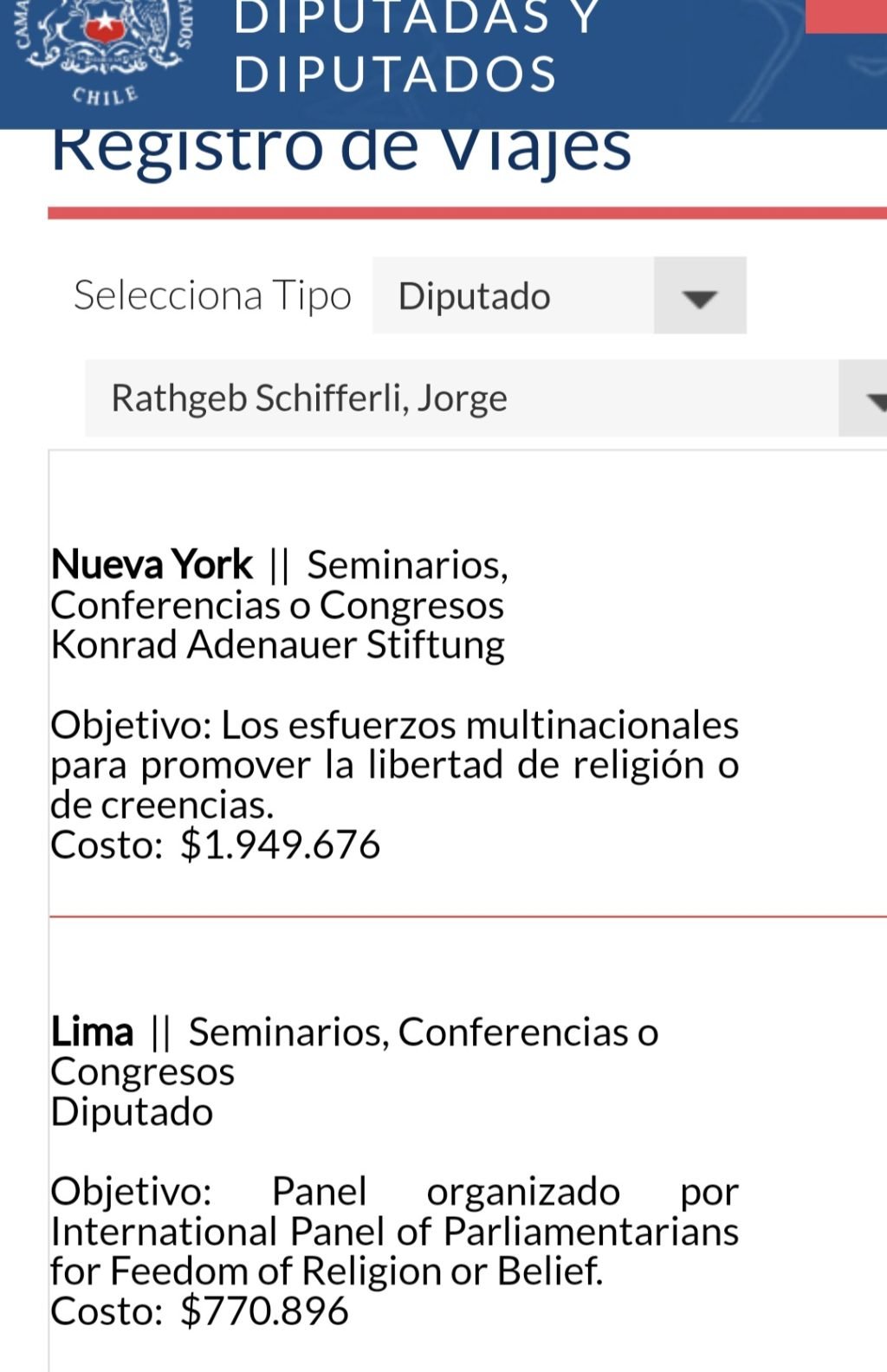Click the Konrad Adenauer Stiftung text
The width and height of the screenshot is (887, 1372).
click(x=278, y=645)
